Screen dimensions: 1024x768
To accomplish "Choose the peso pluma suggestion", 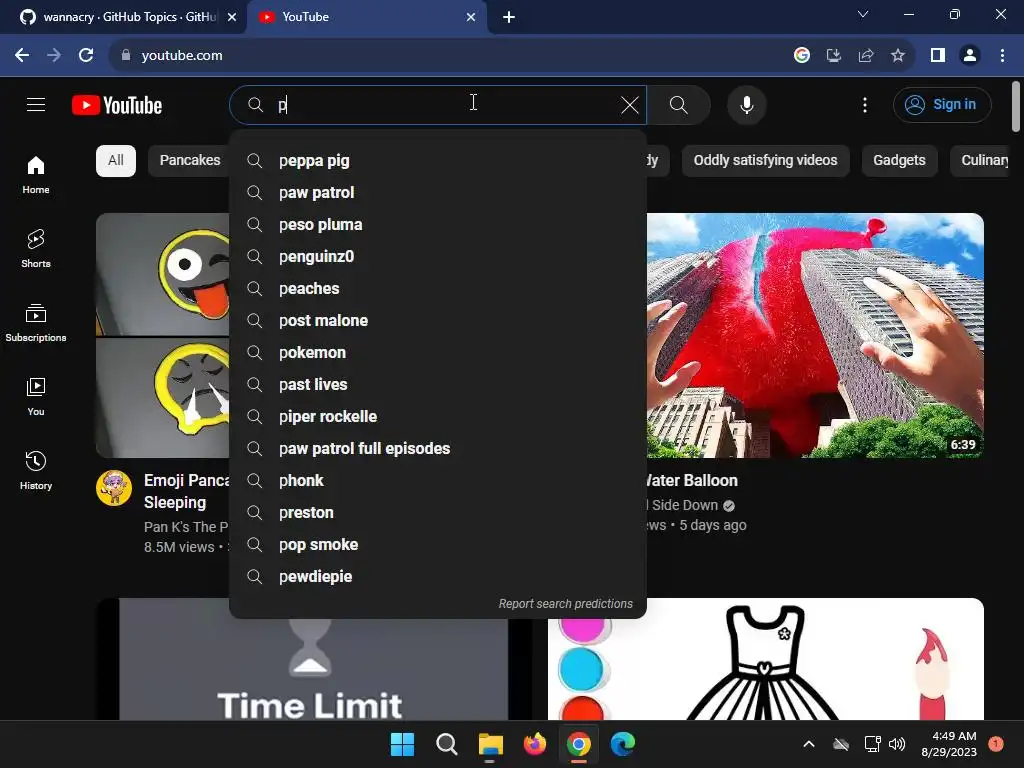I will (x=438, y=225).
